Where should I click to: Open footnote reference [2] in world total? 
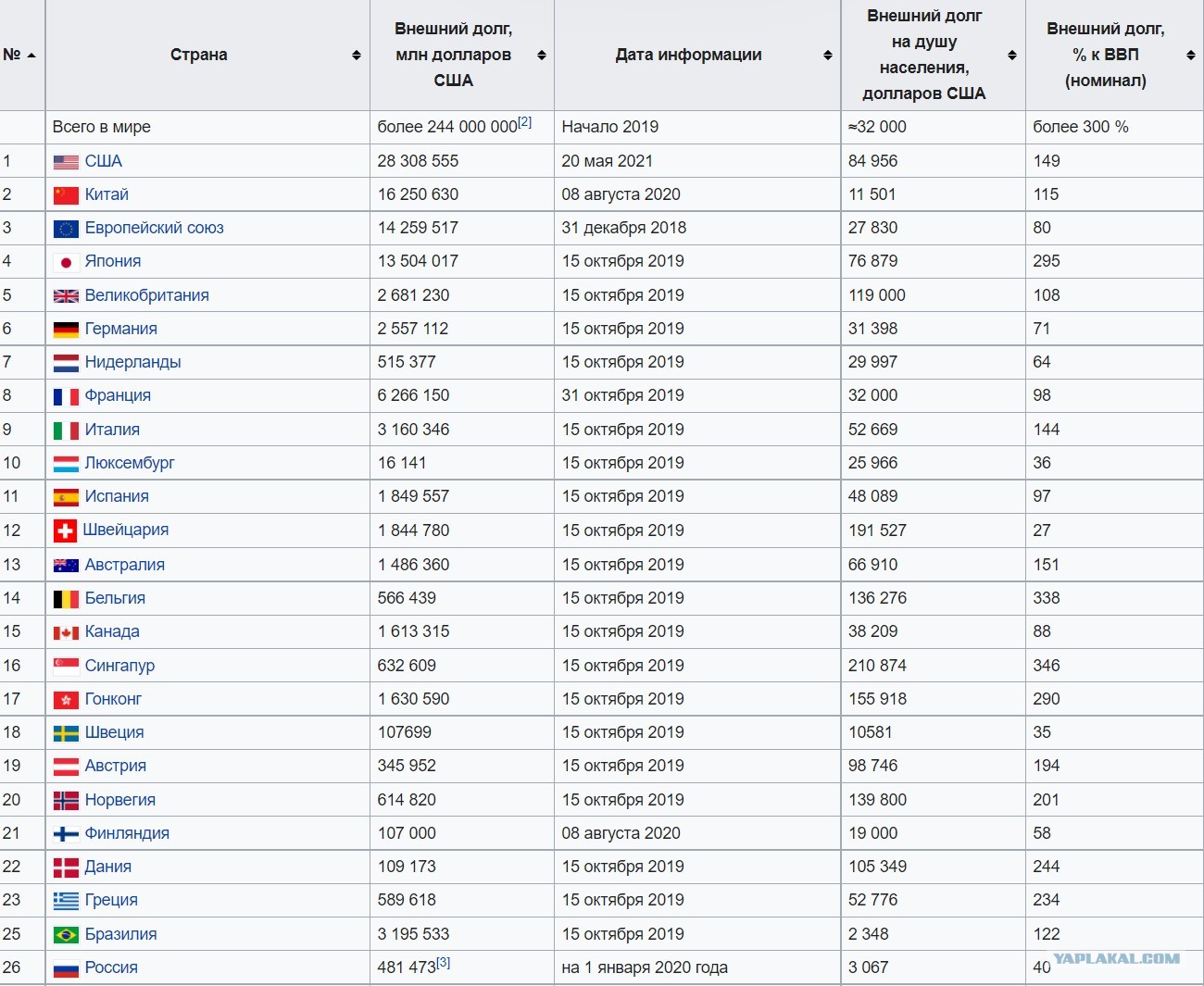pyautogui.click(x=525, y=122)
